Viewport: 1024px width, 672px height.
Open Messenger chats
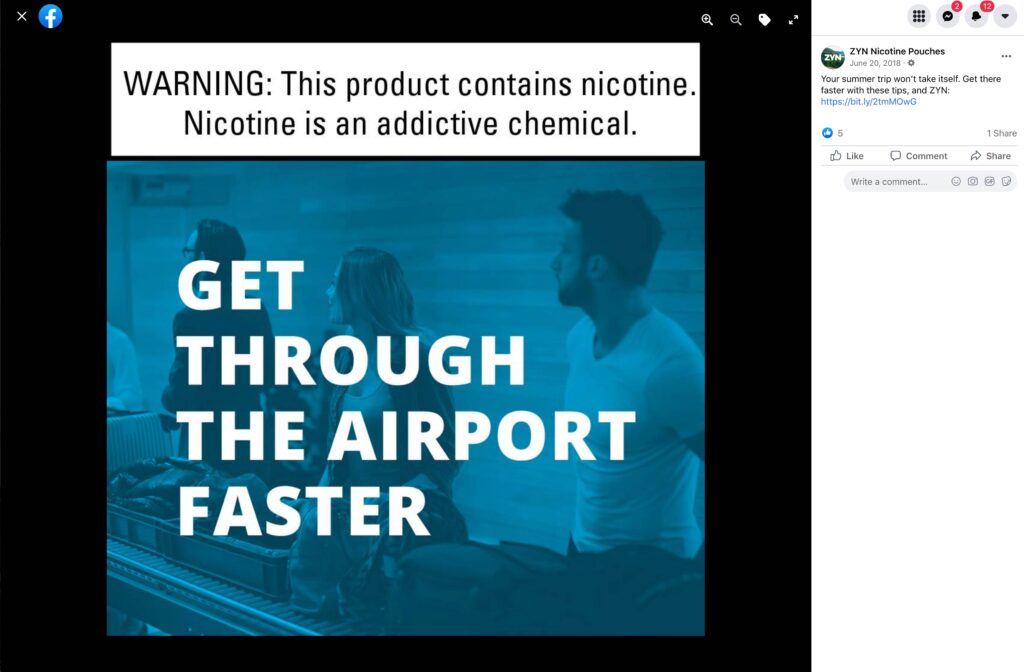point(948,16)
